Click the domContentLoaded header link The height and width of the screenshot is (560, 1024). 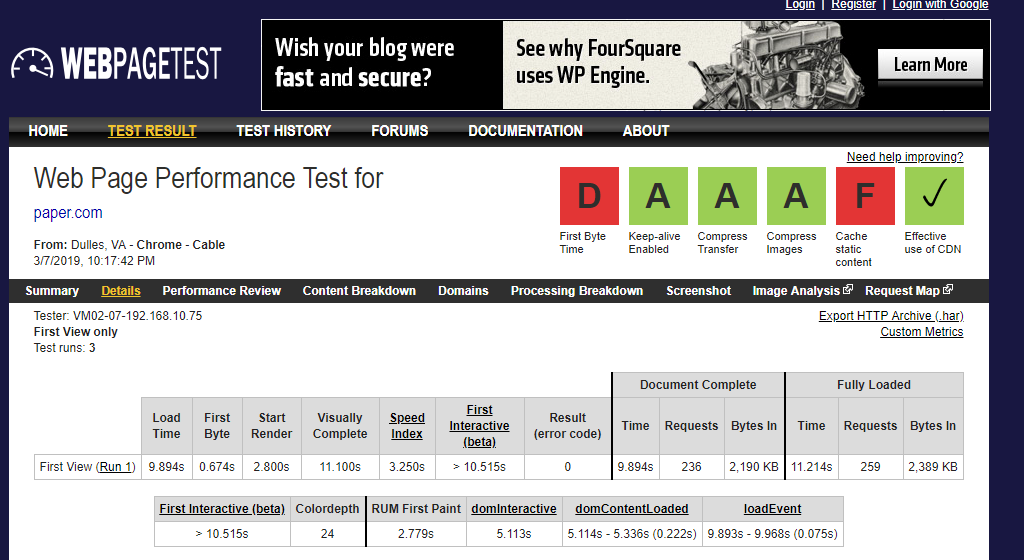click(632, 508)
